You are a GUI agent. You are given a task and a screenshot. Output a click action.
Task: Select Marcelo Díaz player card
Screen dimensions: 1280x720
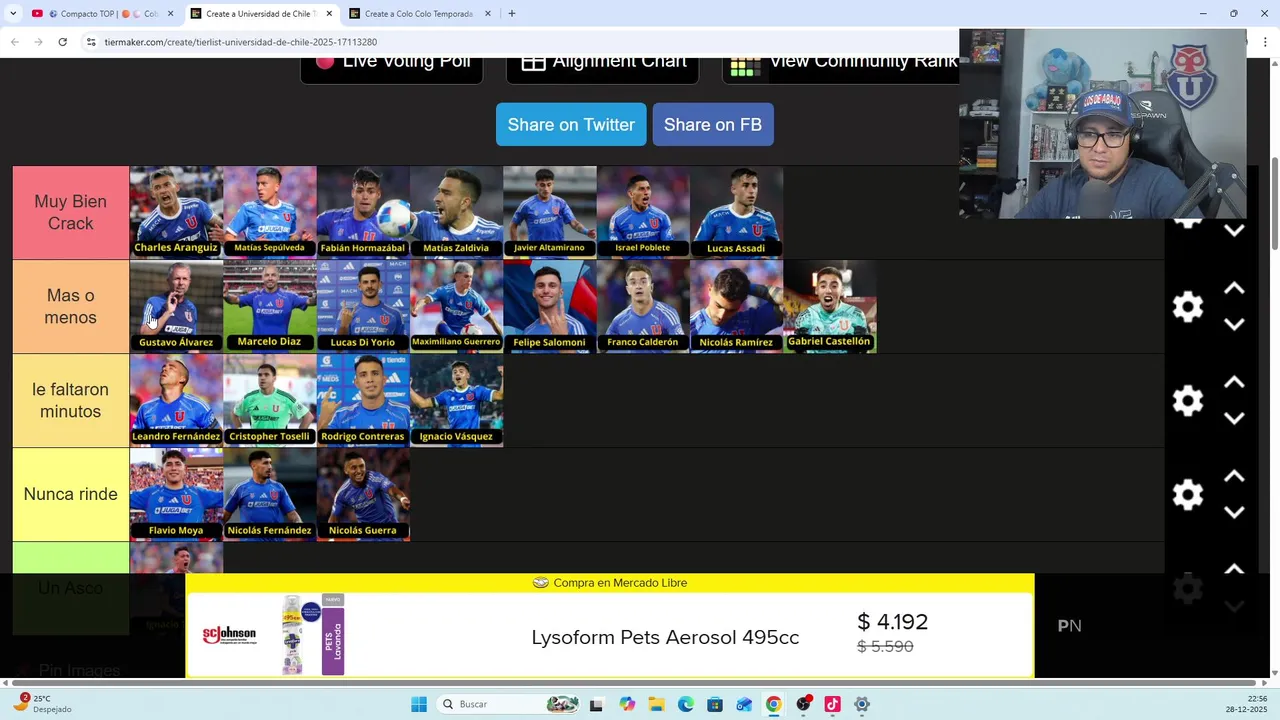coord(270,306)
